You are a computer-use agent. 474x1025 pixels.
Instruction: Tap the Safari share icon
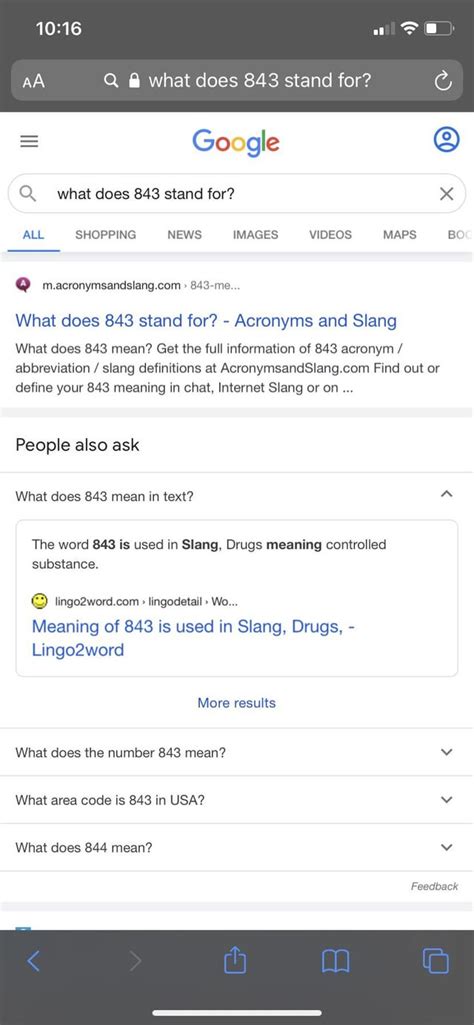click(235, 960)
